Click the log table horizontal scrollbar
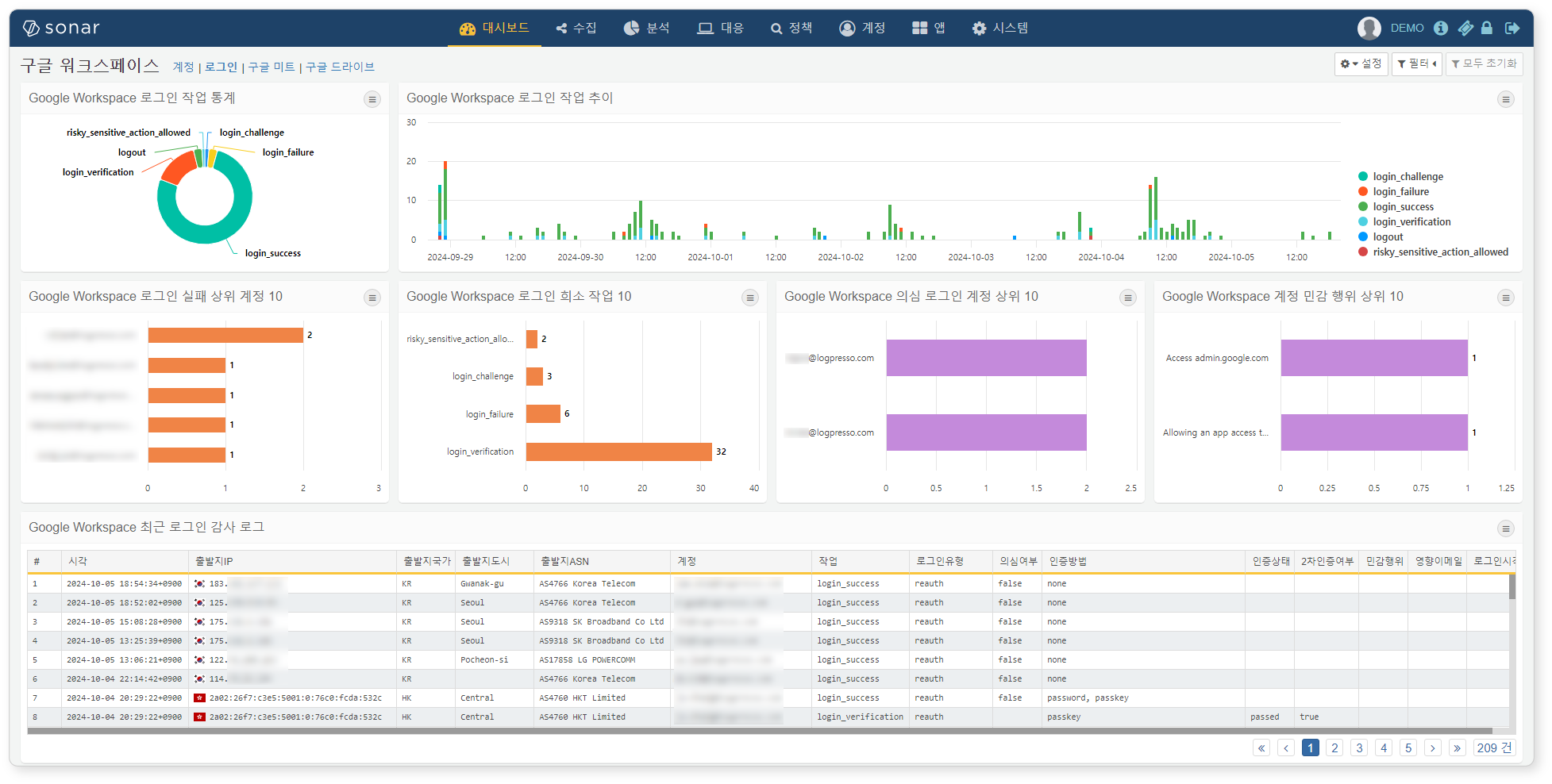Viewport: 1552px width, 784px height. (x=760, y=731)
